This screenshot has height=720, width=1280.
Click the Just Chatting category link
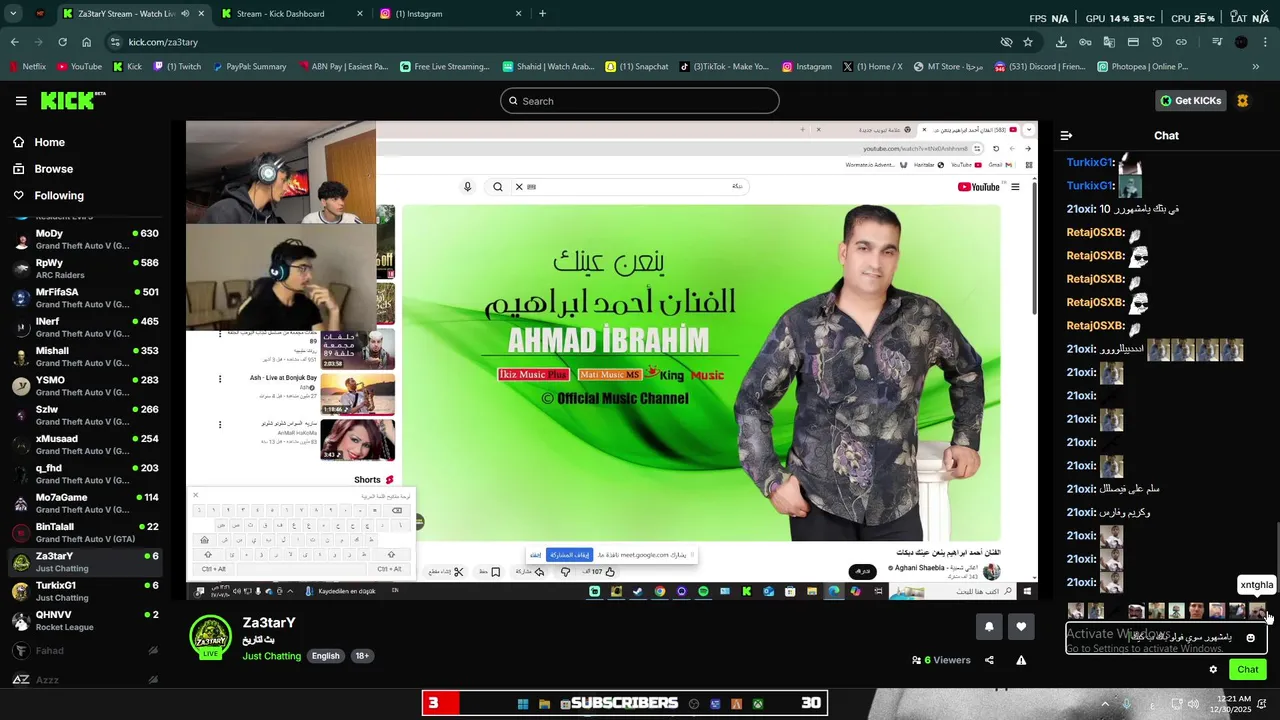[x=271, y=656]
